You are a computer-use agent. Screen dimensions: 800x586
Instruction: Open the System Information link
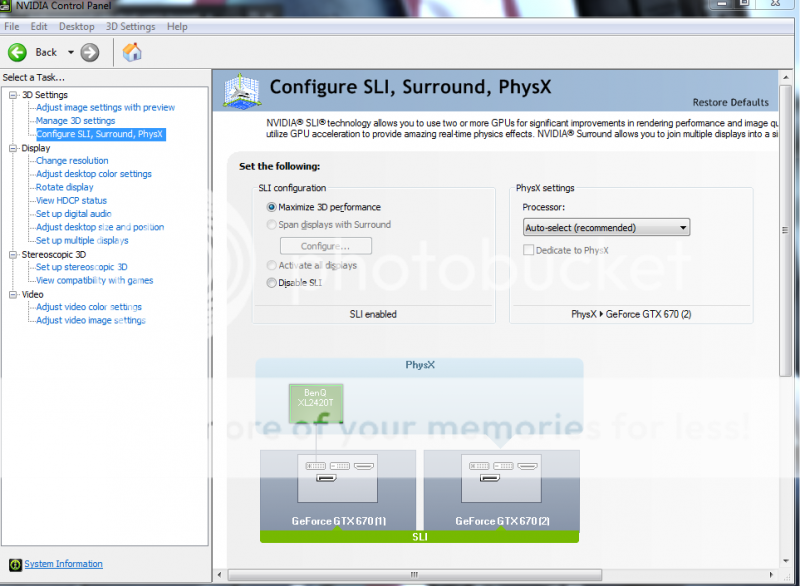(x=63, y=564)
